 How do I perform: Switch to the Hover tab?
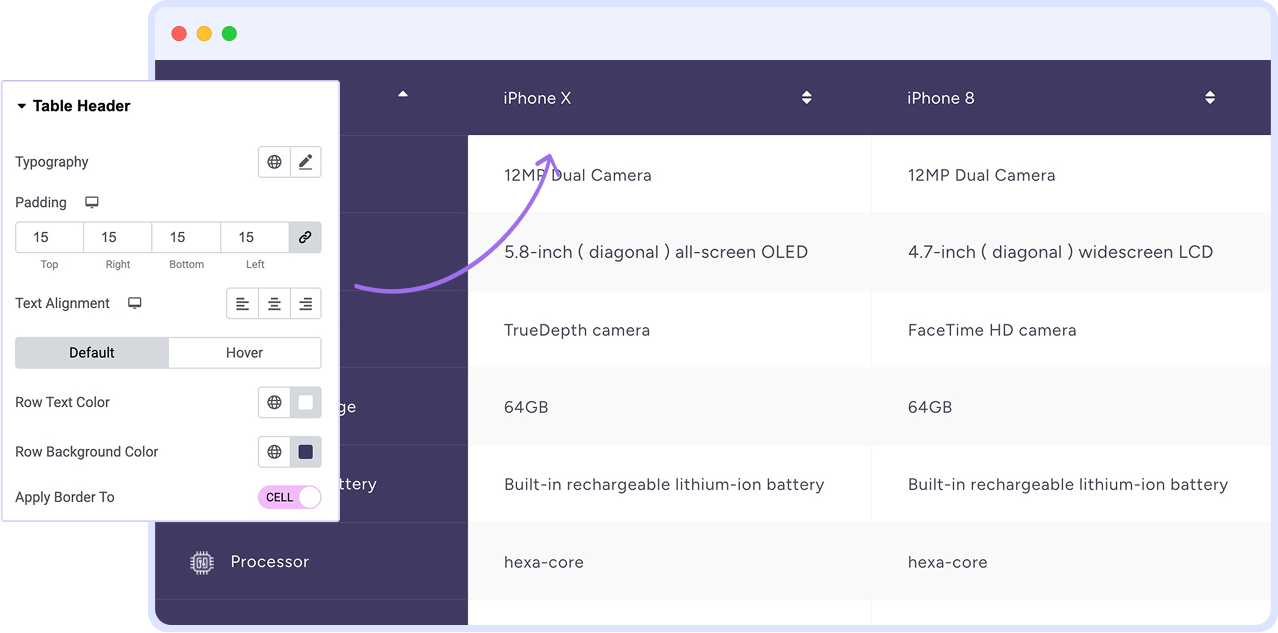coord(244,353)
